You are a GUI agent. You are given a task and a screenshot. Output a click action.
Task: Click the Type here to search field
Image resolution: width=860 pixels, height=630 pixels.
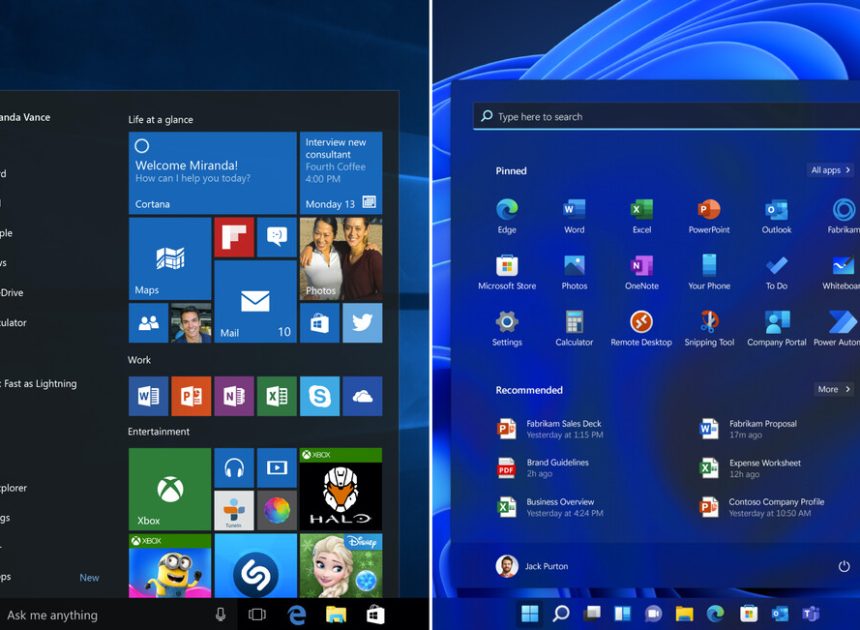(x=666, y=116)
